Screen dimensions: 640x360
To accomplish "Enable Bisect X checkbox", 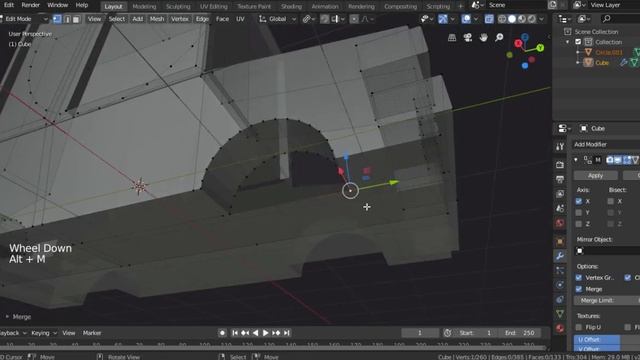I will tap(611, 201).
